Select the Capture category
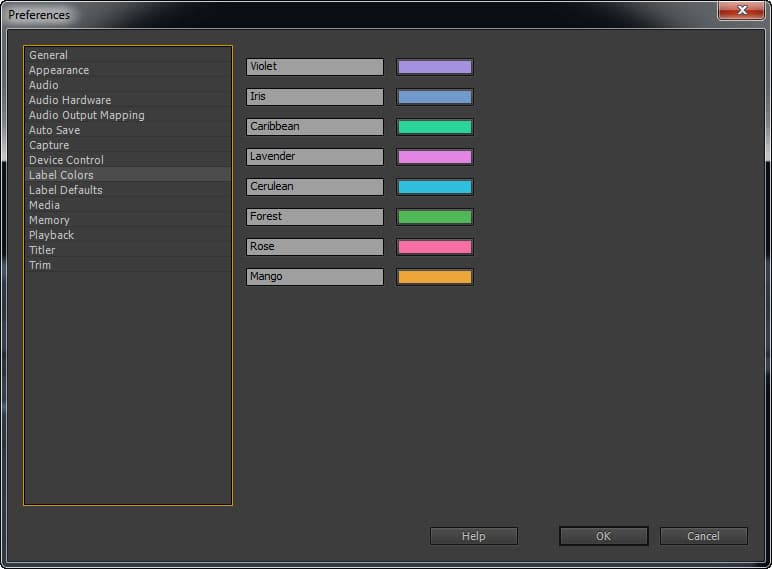Viewport: 772px width, 569px height. coord(128,145)
